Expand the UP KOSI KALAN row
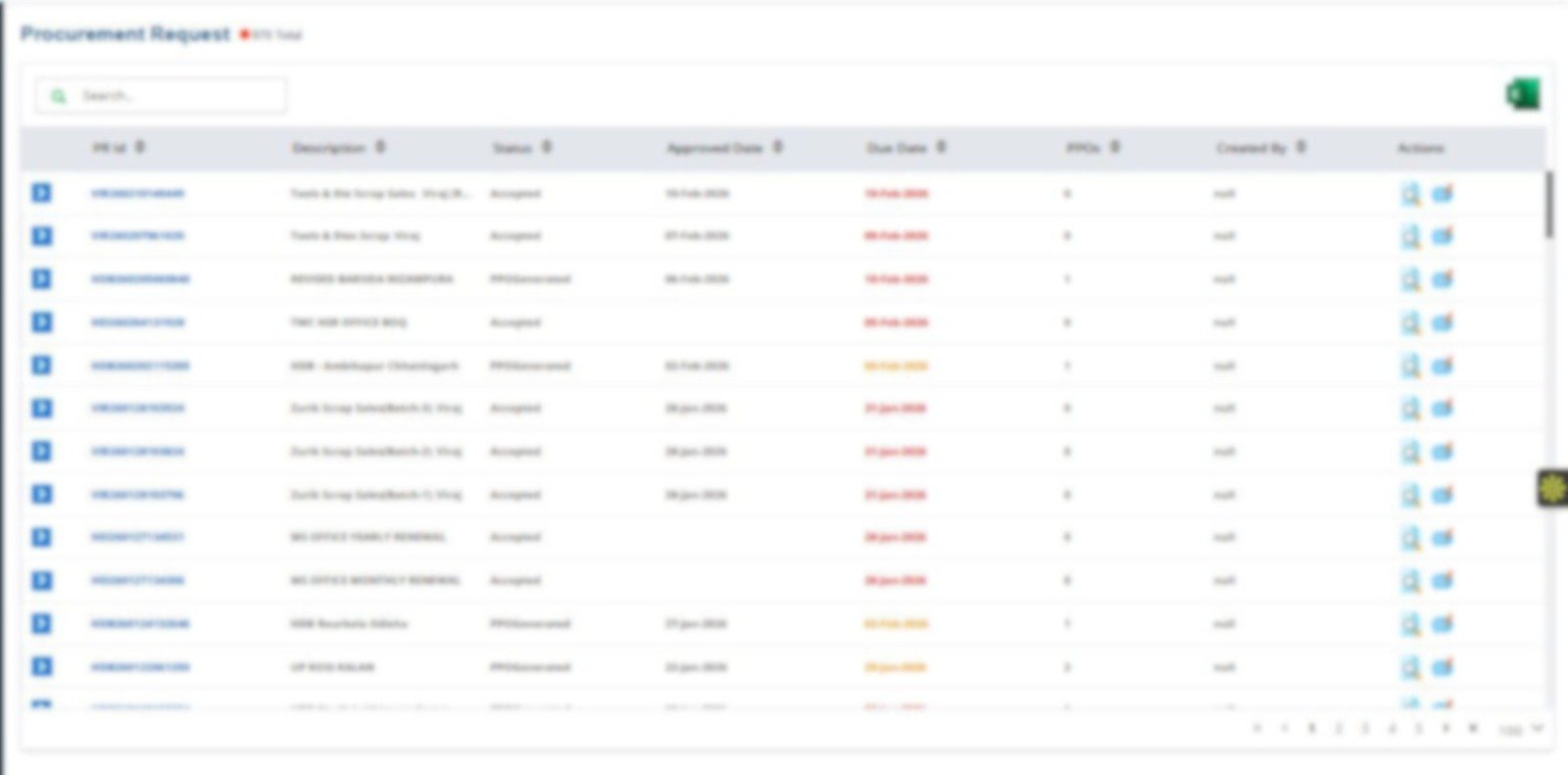 (41, 667)
